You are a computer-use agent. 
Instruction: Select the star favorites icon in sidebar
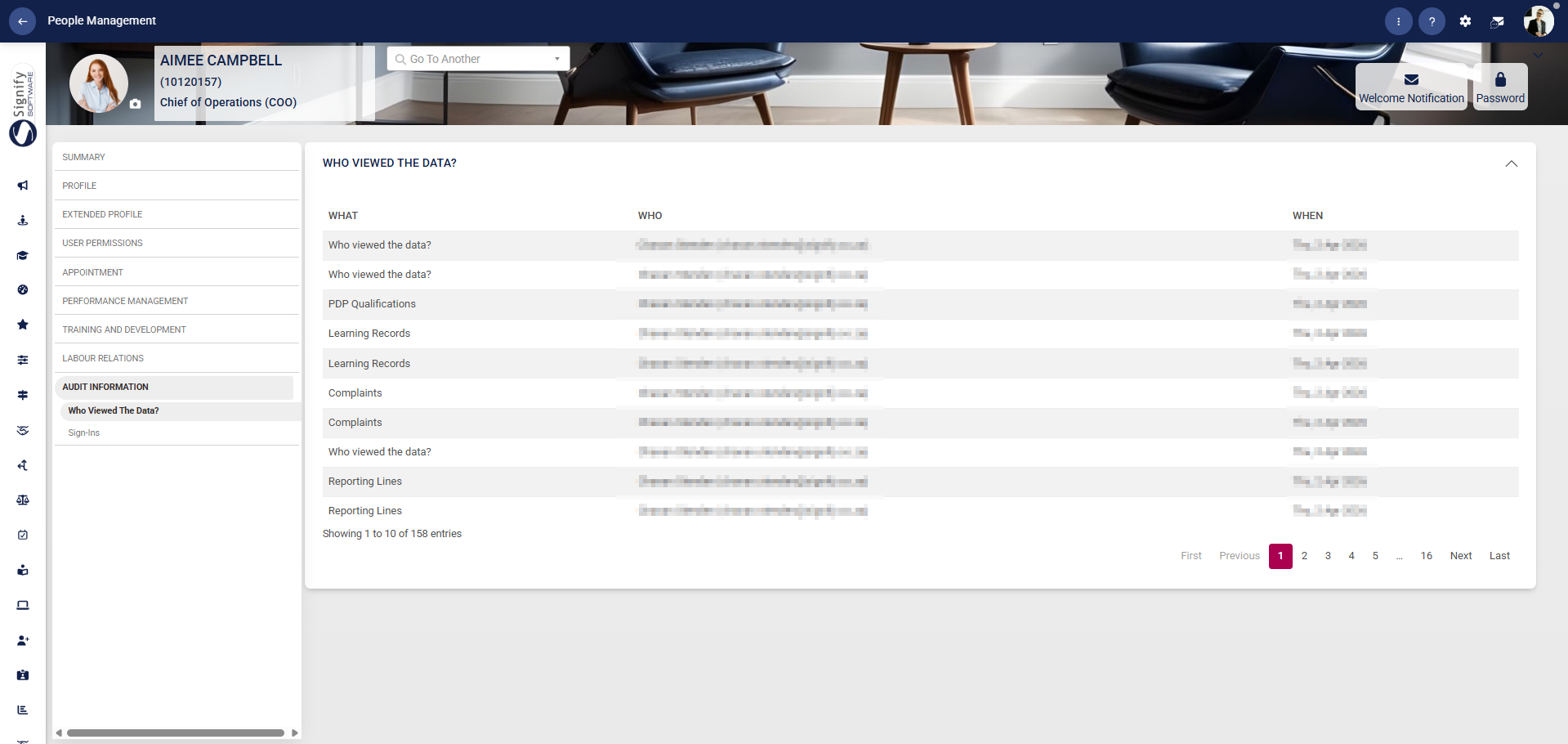pos(22,325)
